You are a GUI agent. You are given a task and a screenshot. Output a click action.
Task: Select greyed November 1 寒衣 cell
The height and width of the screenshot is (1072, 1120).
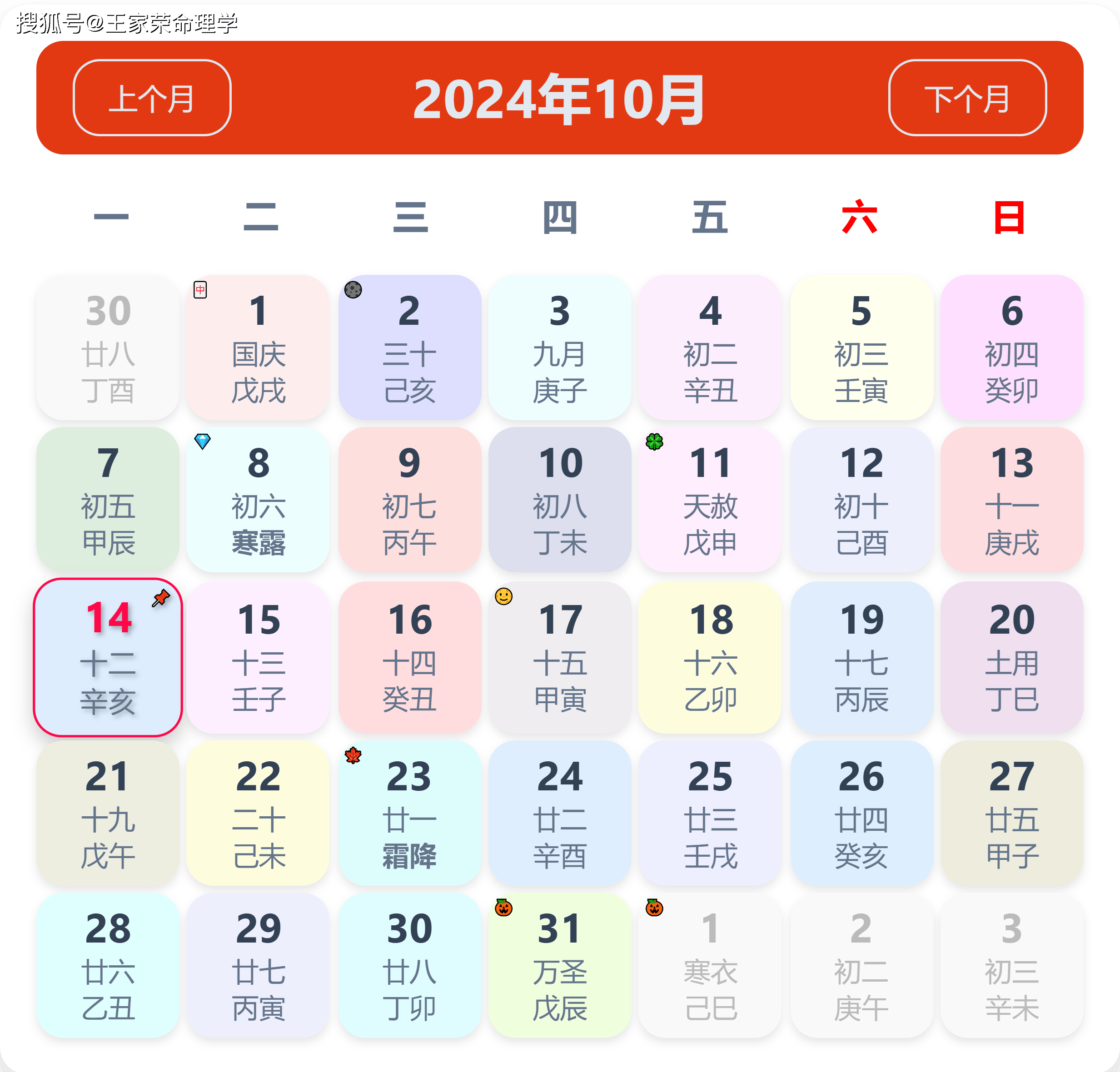tap(710, 965)
